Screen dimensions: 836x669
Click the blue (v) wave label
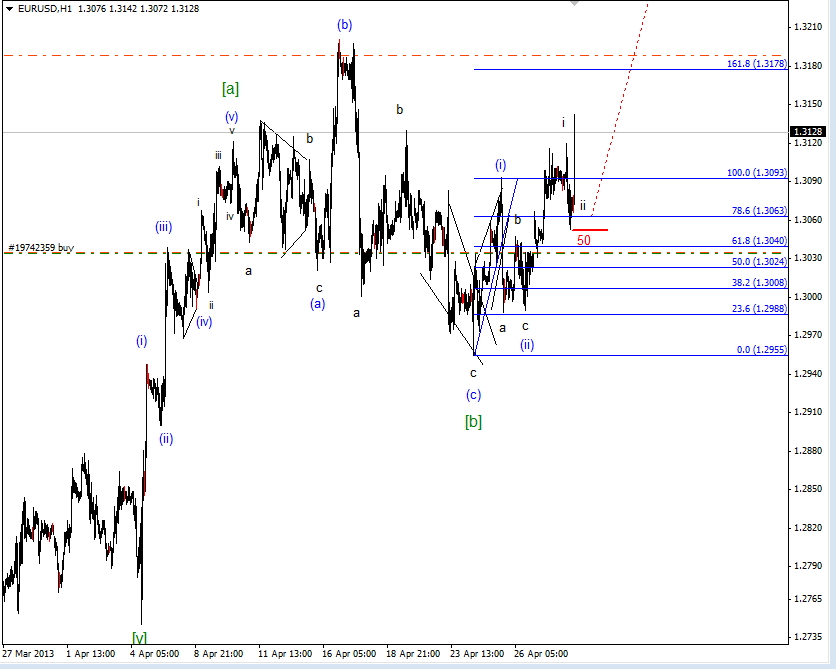231,117
